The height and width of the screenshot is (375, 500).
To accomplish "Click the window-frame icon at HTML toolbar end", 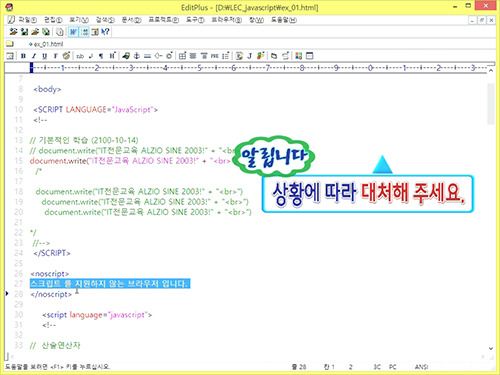I will click(x=309, y=56).
